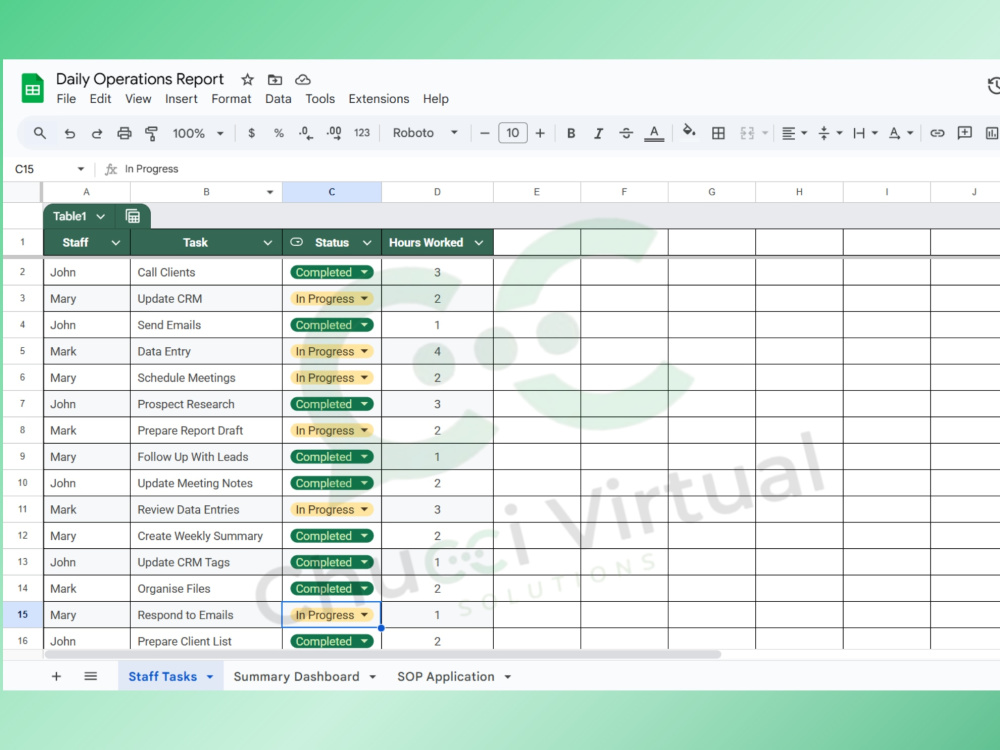This screenshot has width=1000, height=750.
Task: Click the move to folder icon
Action: pos(275,80)
